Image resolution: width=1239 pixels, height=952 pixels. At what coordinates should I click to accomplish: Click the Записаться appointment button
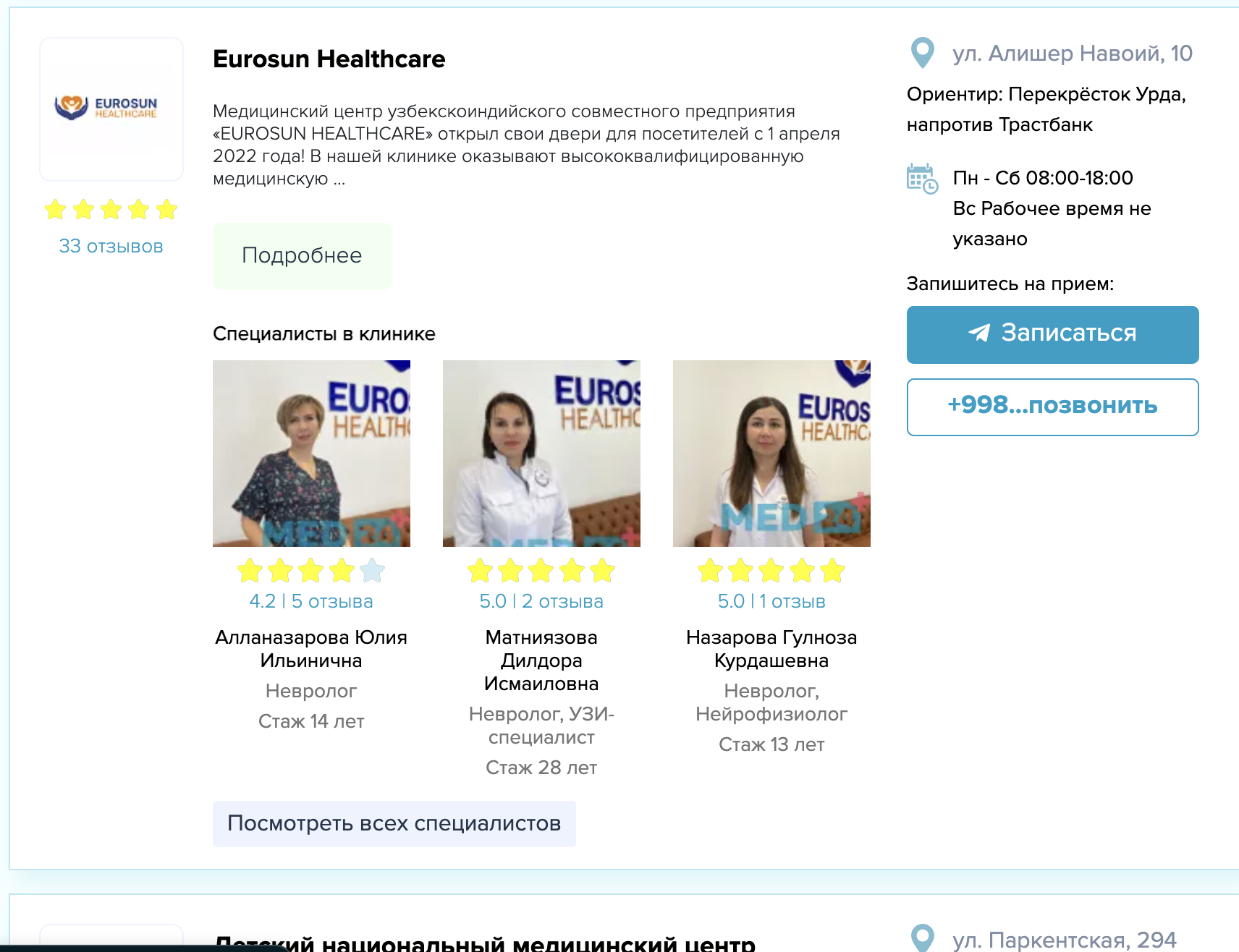(1052, 335)
